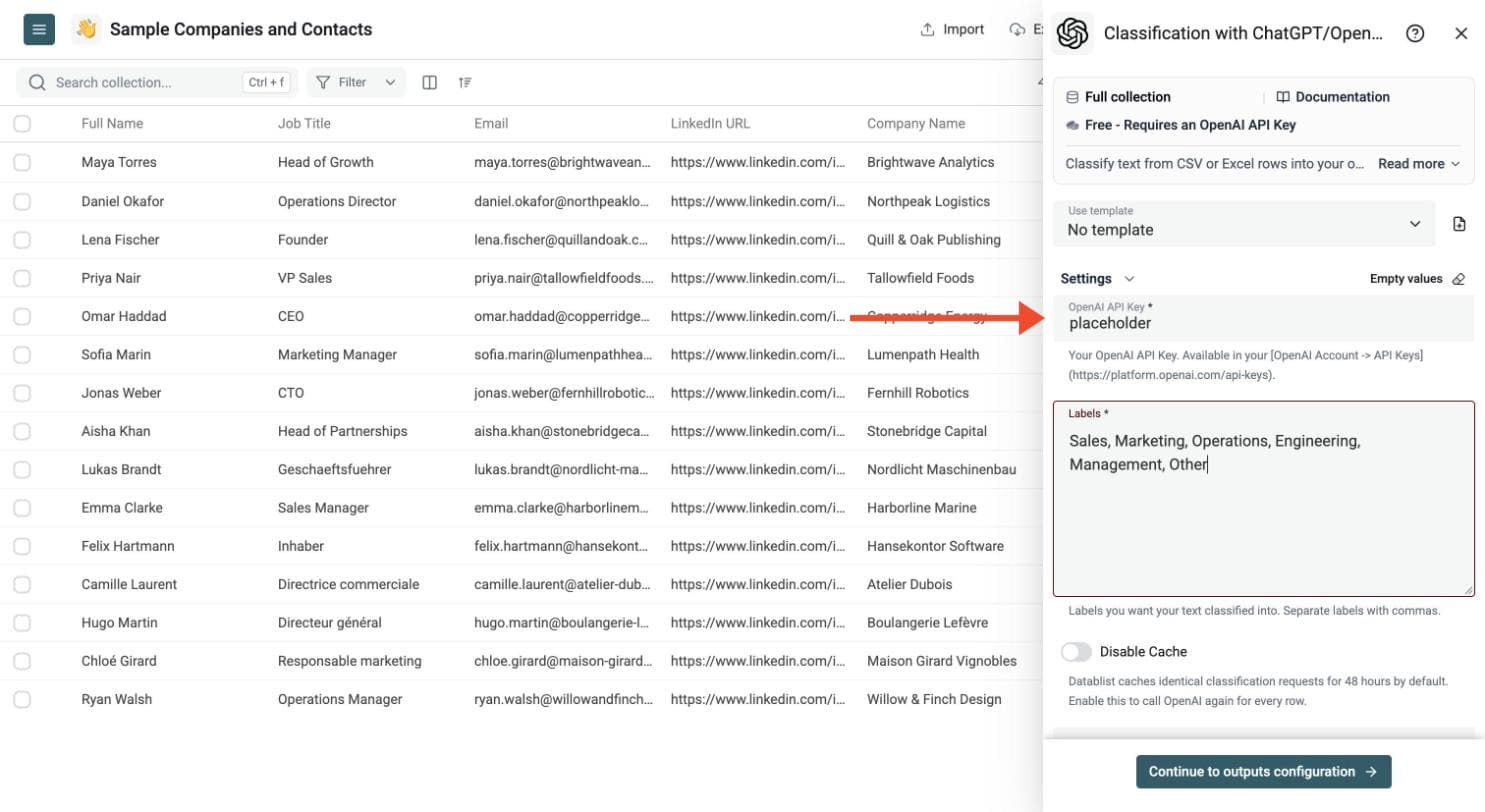
Task: Click inside the Labels text area
Action: tap(1264, 499)
